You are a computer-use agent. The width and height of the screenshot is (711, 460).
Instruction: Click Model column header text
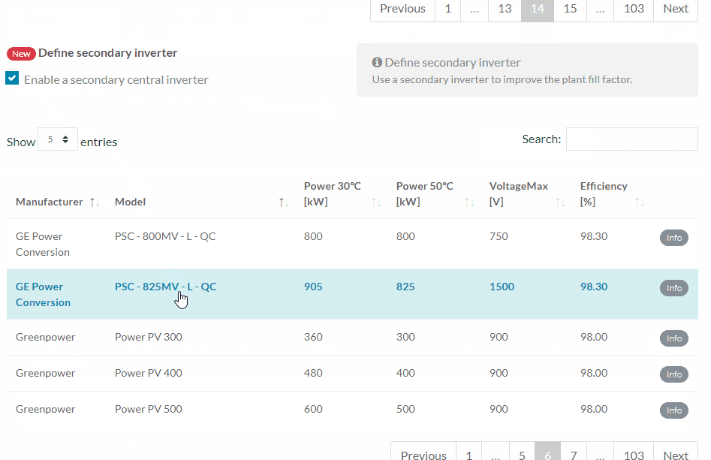pos(130,202)
